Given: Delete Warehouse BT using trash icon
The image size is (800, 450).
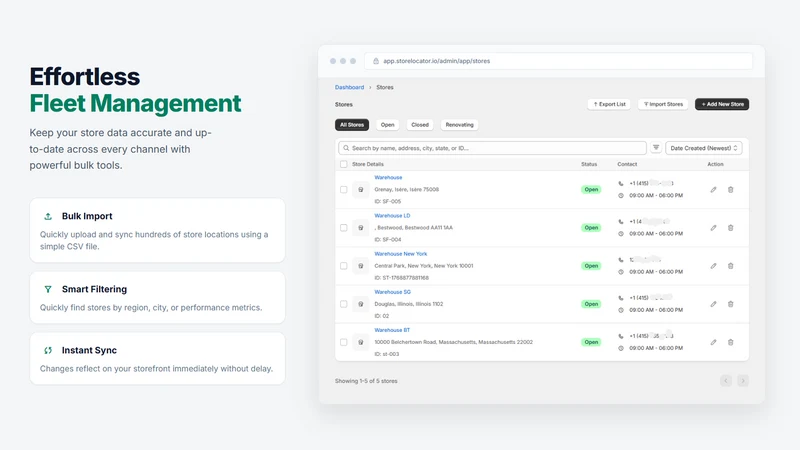Looking at the screenshot, I should pyautogui.click(x=731, y=342).
